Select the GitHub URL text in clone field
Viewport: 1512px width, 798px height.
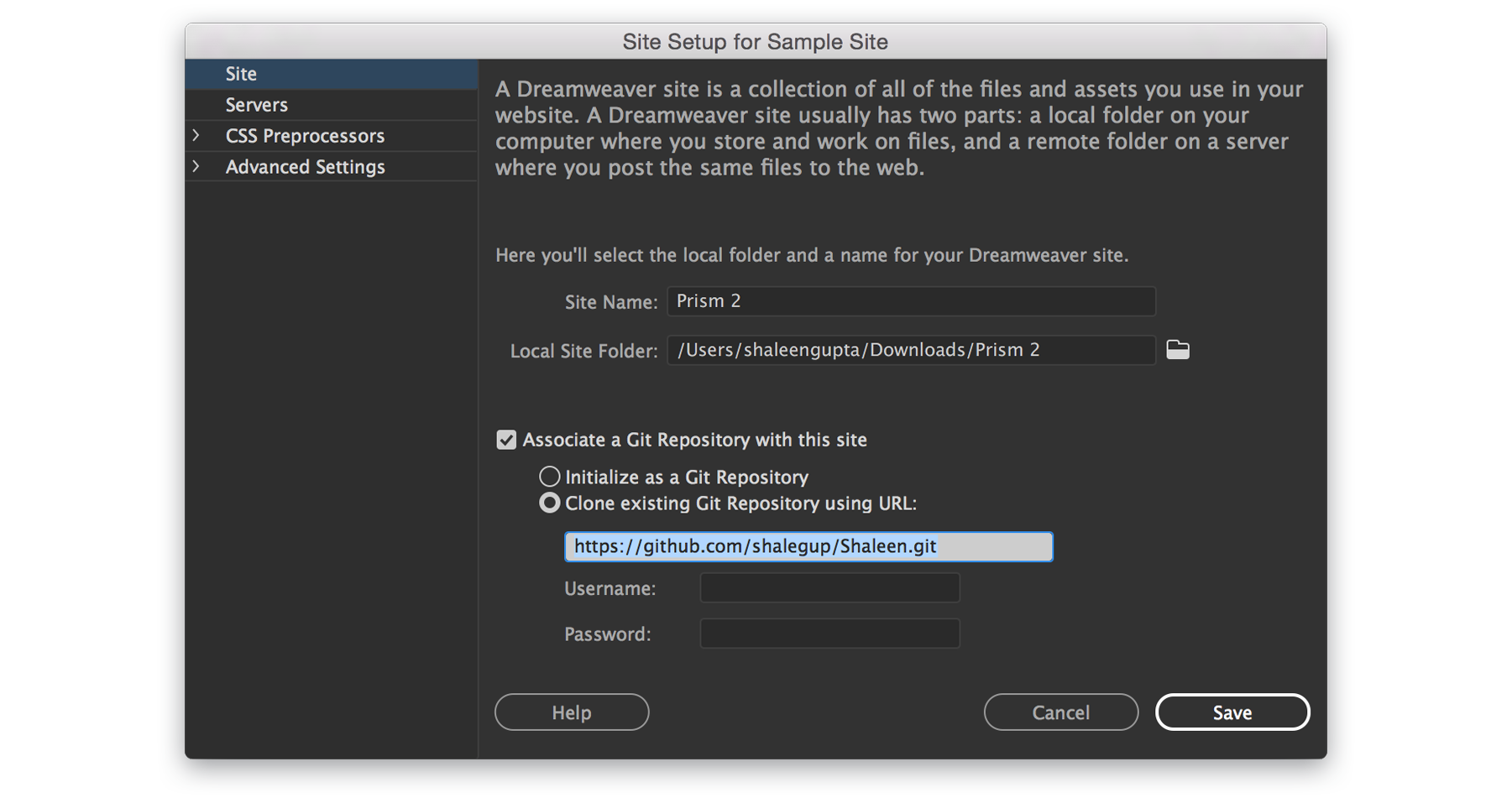point(756,546)
